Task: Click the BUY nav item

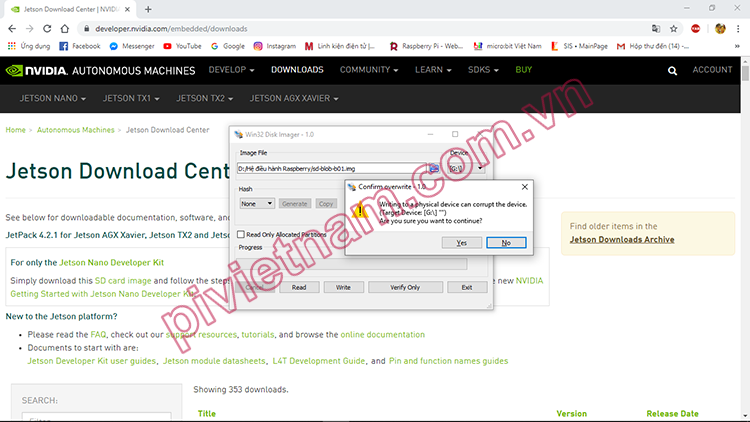Action: [x=523, y=70]
